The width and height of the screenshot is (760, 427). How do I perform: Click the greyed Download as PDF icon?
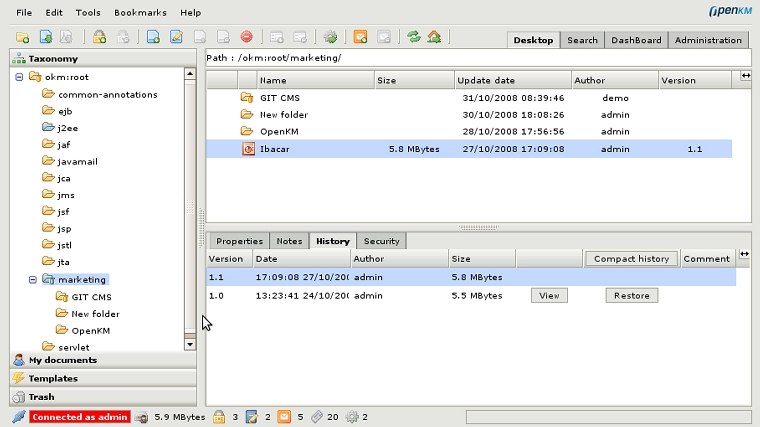(66, 37)
